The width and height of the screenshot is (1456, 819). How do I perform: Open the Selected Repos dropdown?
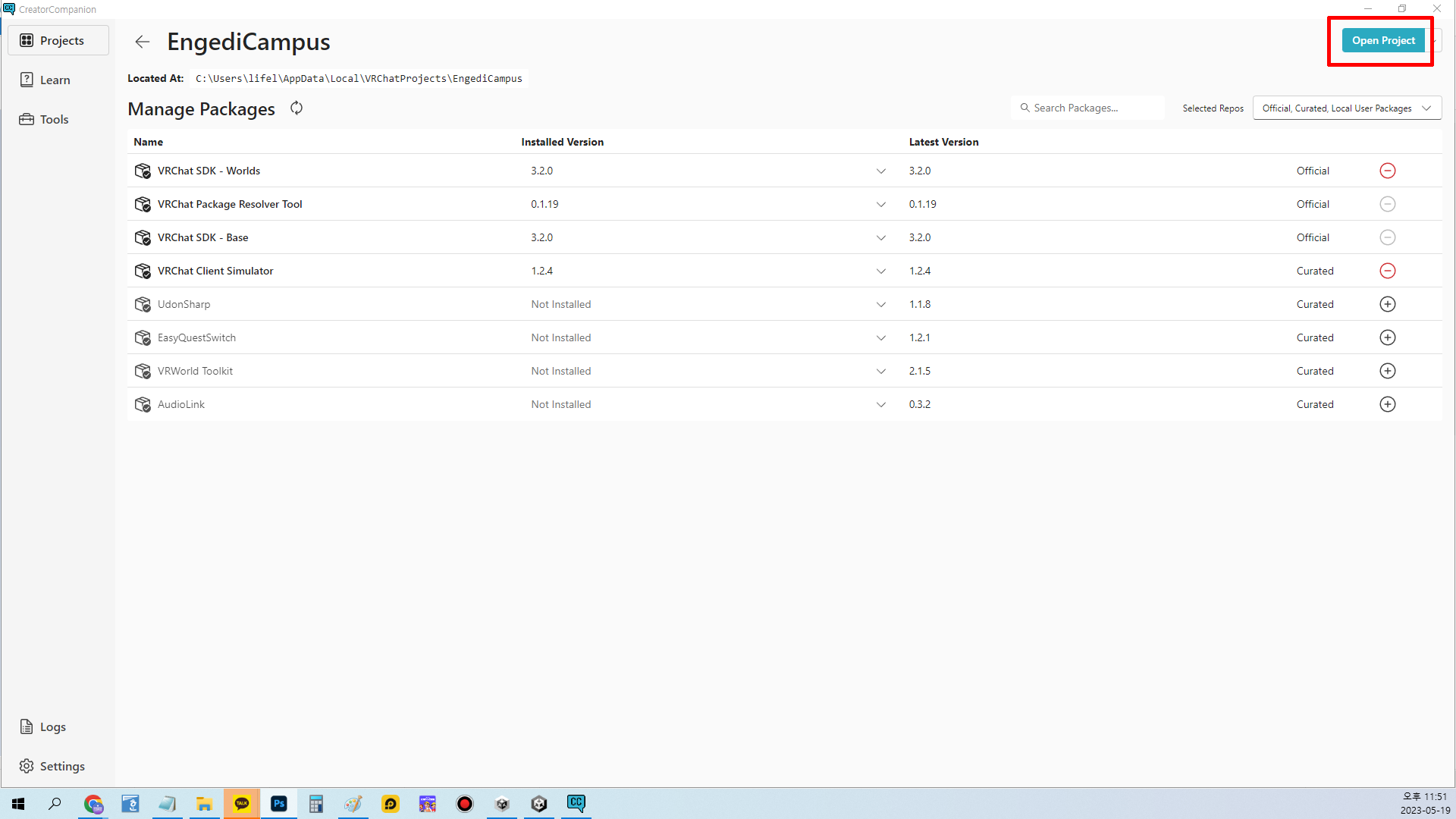[x=1346, y=108]
